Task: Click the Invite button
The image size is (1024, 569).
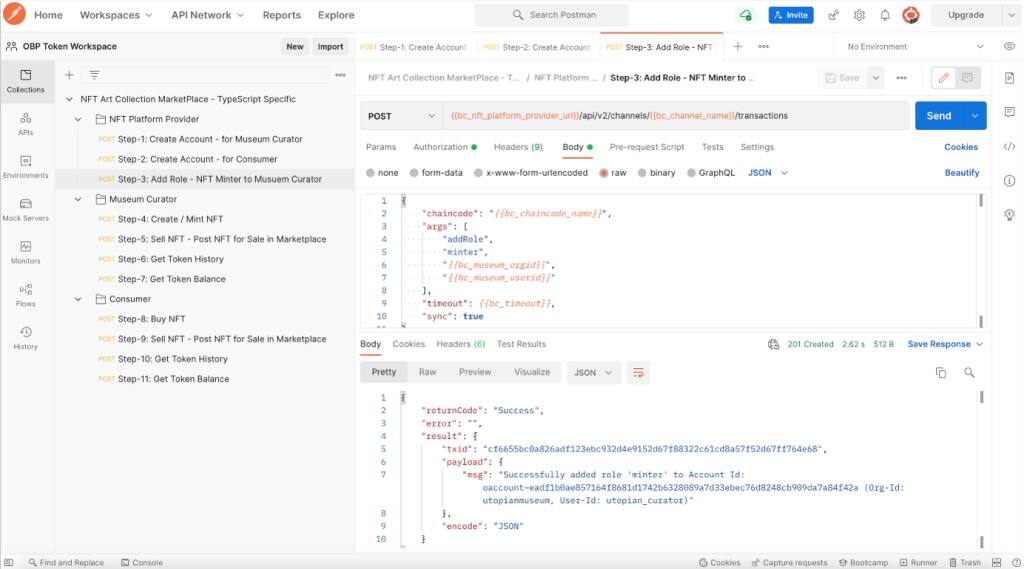Action: [791, 14]
